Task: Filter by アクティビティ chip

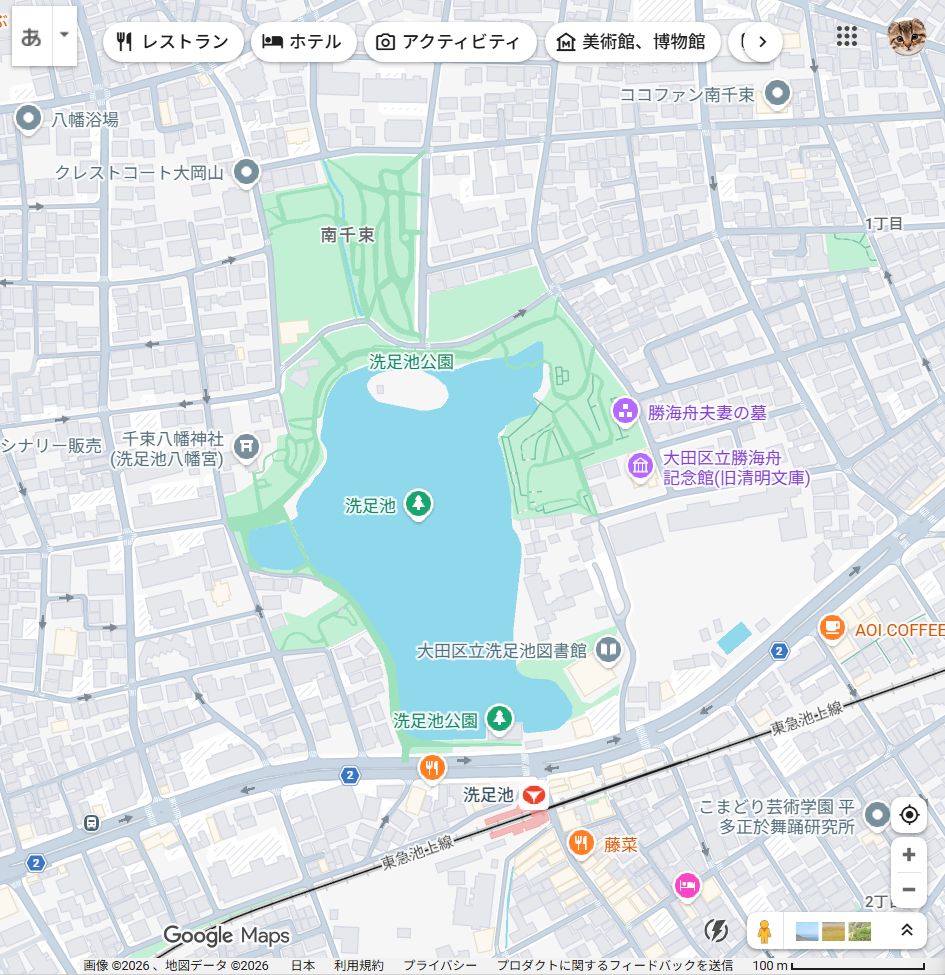Action: point(449,42)
